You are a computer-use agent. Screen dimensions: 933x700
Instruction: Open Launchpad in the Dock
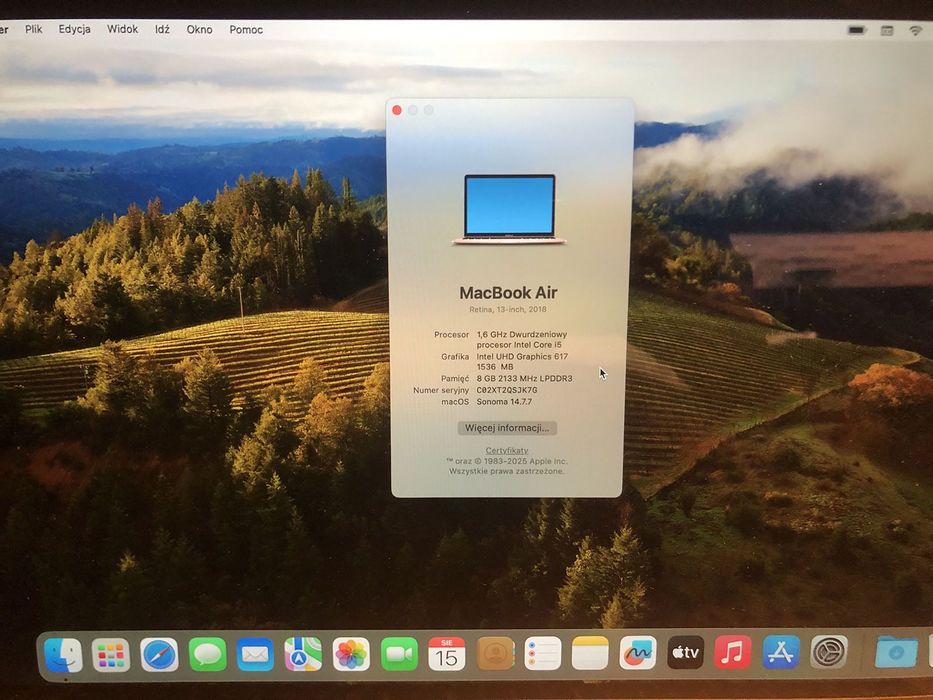111,654
